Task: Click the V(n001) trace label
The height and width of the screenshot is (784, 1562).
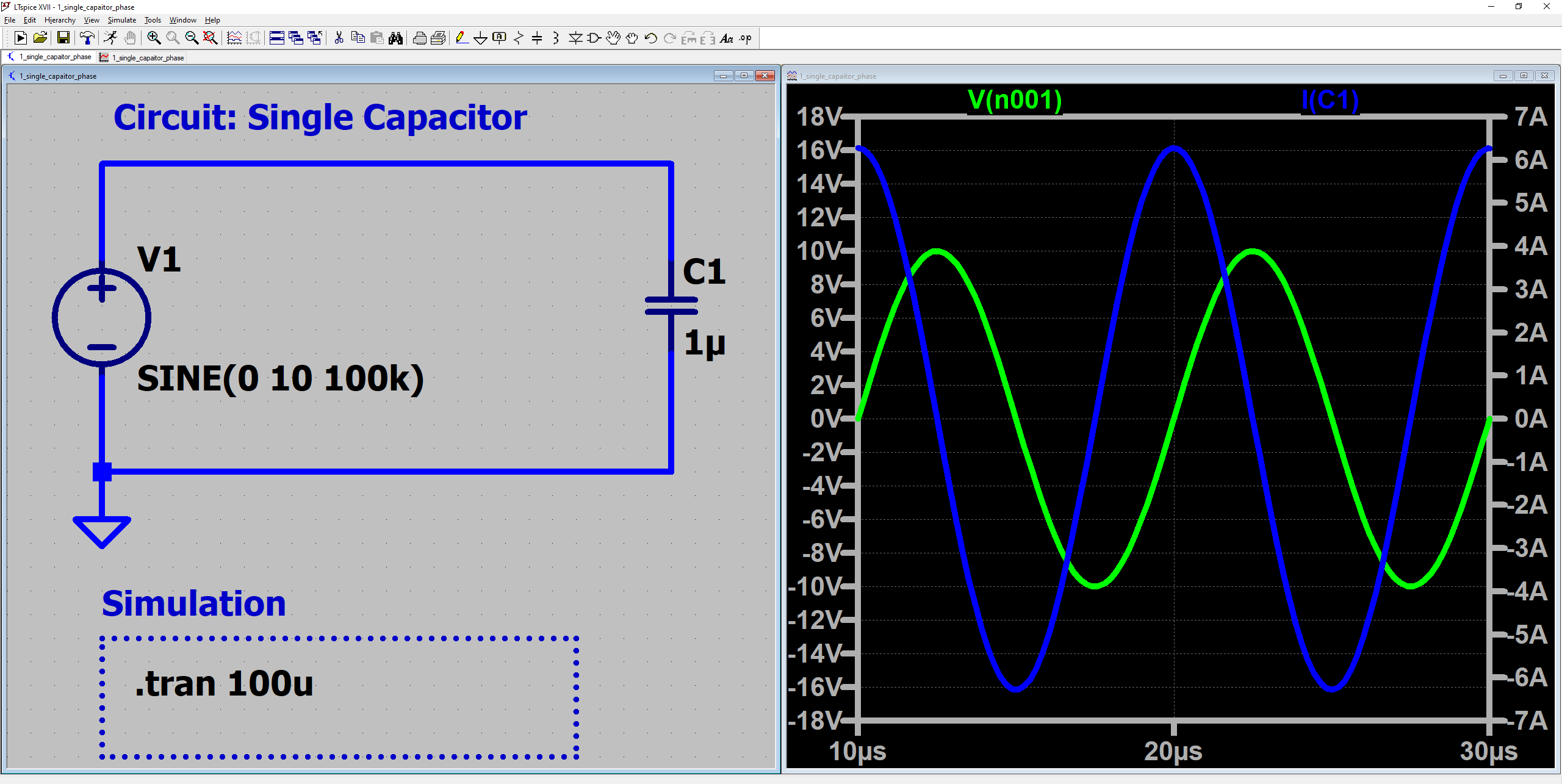Action: (x=1014, y=100)
